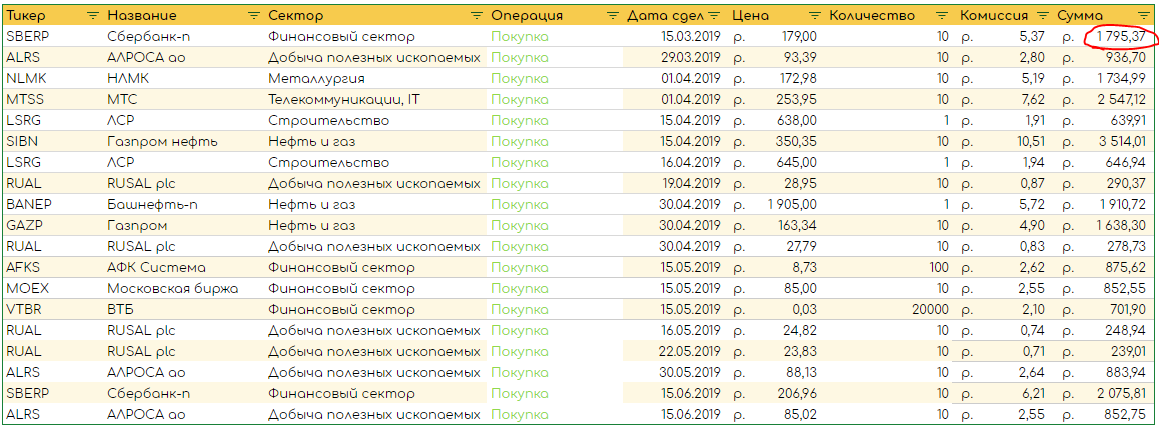Viewport: 1159px width, 432px height.
Task: Select the sum 1 910,72
Action: pyautogui.click(x=1123, y=204)
